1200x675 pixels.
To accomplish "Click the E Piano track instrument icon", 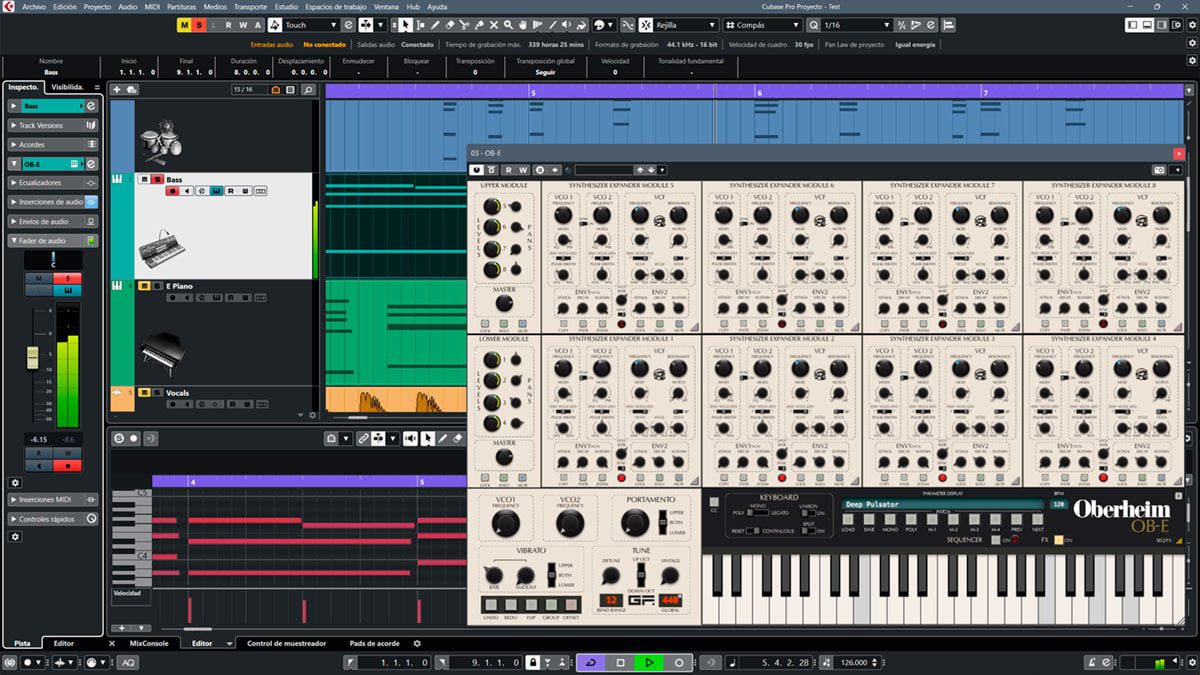I will pyautogui.click(x=117, y=286).
